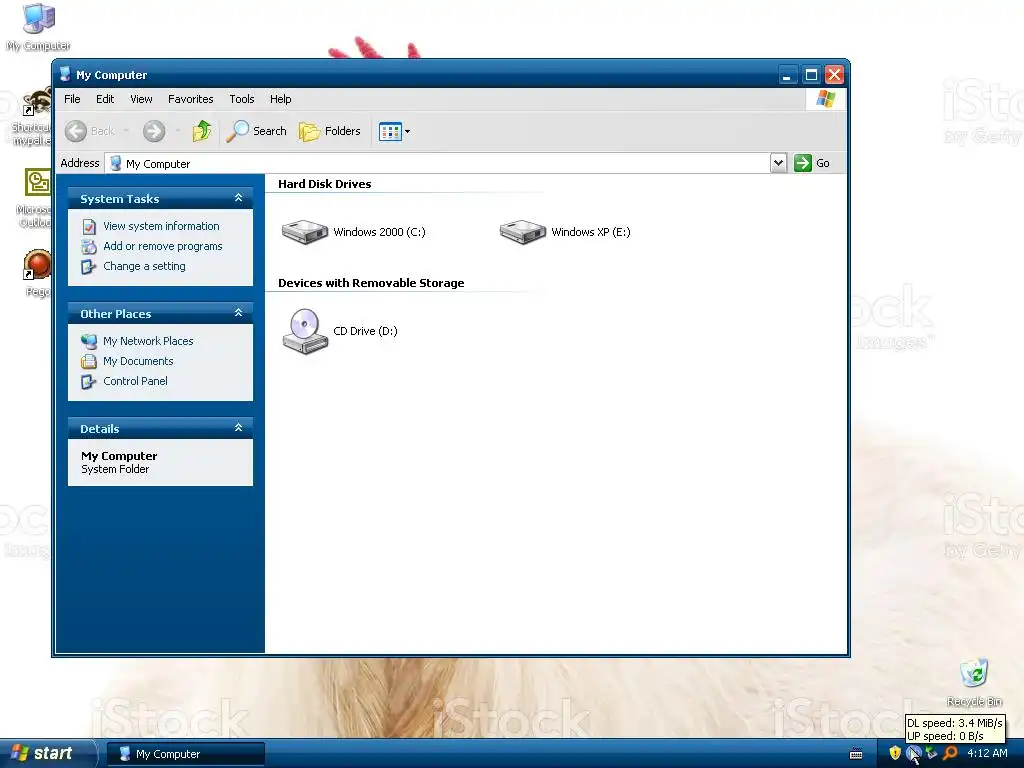Click the My Computer title bar icon
The width and height of the screenshot is (1024, 768).
click(x=65, y=74)
